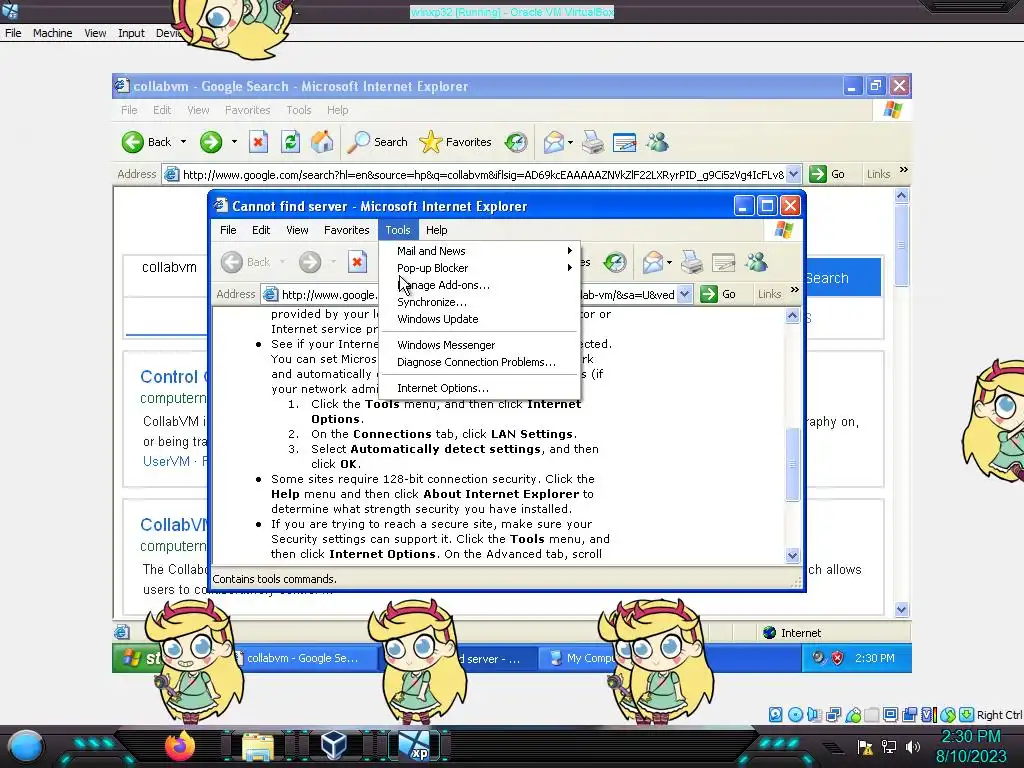Image resolution: width=1024 pixels, height=768 pixels.
Task: Open Mail dropdown arrow in Google Search window
Action: (570, 142)
